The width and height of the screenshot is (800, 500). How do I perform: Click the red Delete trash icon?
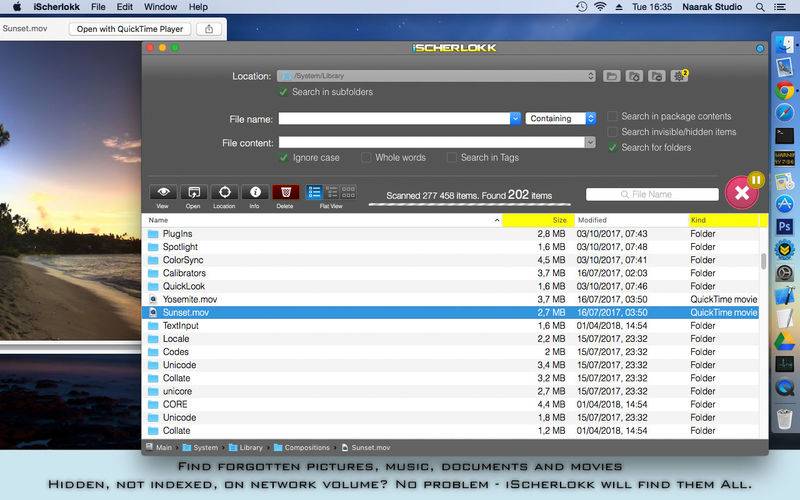(x=286, y=192)
